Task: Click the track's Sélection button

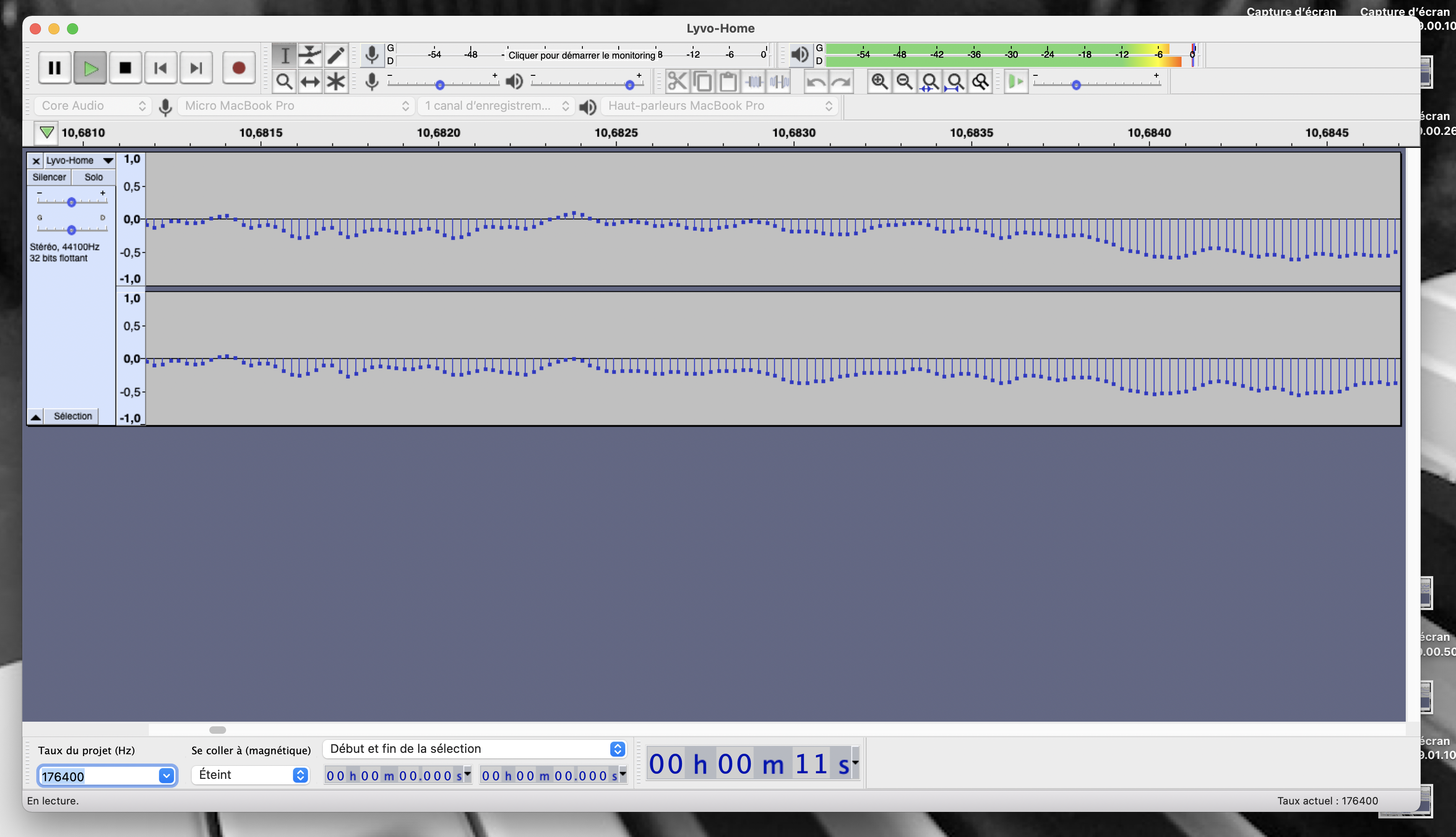Action: (73, 416)
